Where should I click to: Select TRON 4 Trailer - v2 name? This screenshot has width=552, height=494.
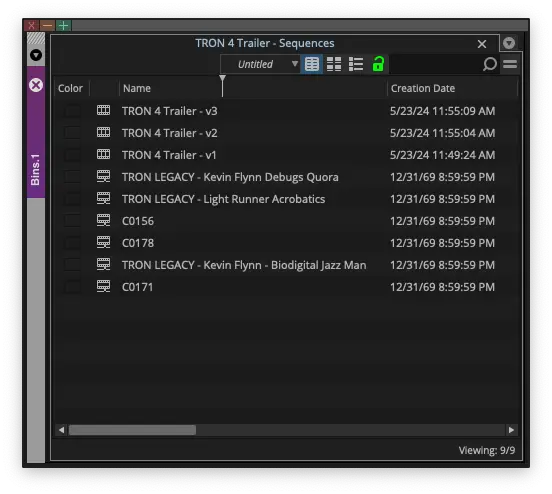(x=170, y=133)
